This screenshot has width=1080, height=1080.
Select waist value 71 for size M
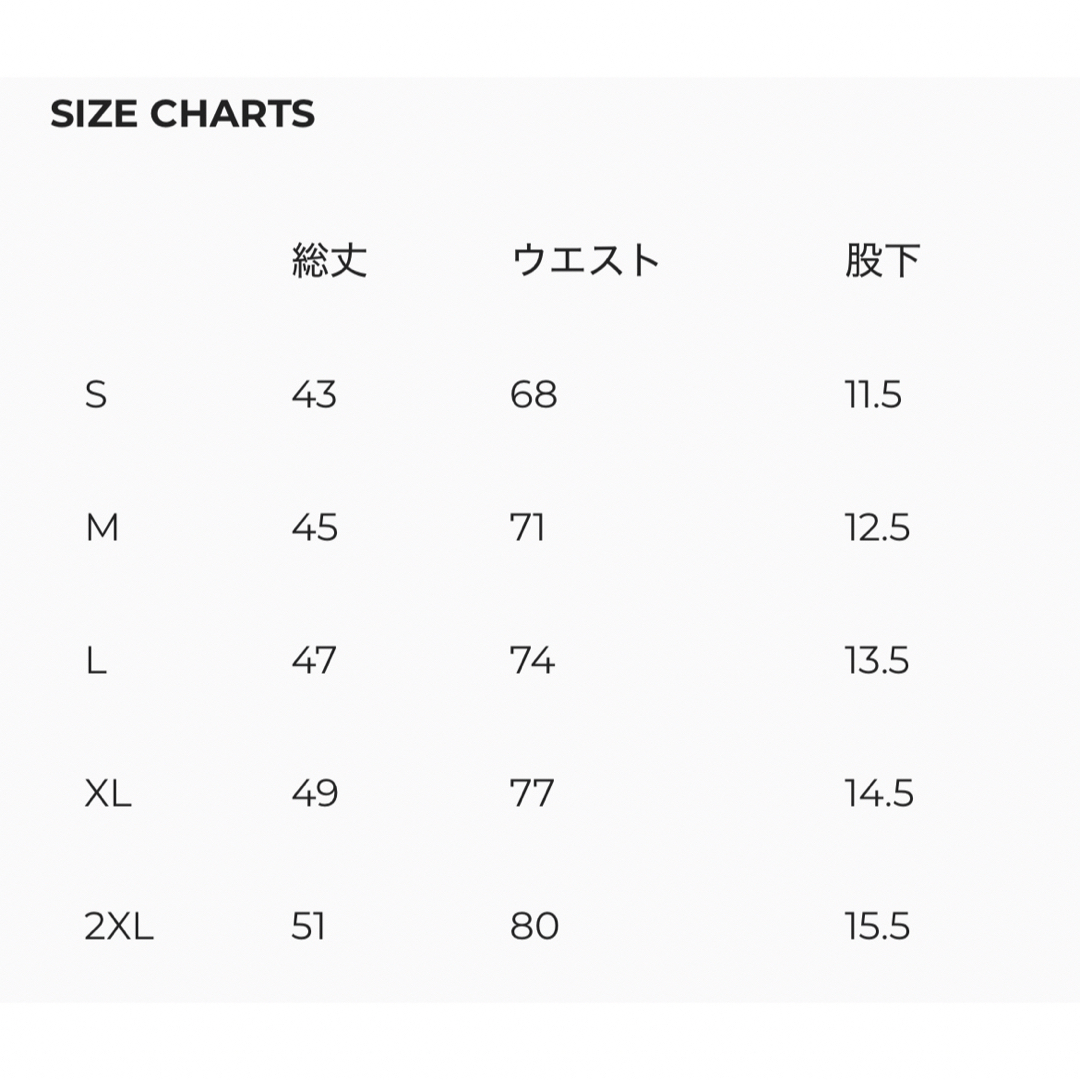pyautogui.click(x=528, y=528)
